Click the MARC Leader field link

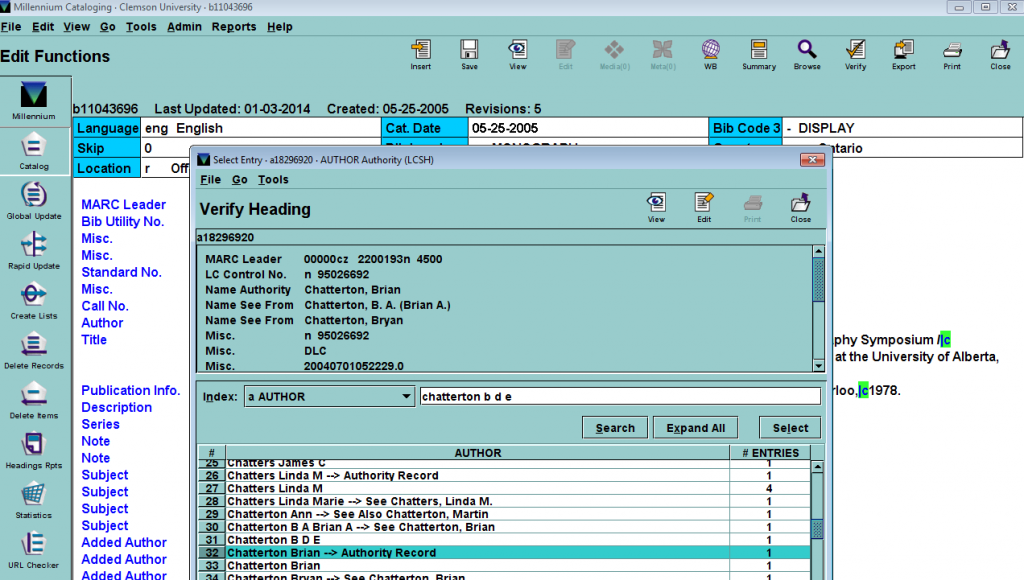pos(123,204)
